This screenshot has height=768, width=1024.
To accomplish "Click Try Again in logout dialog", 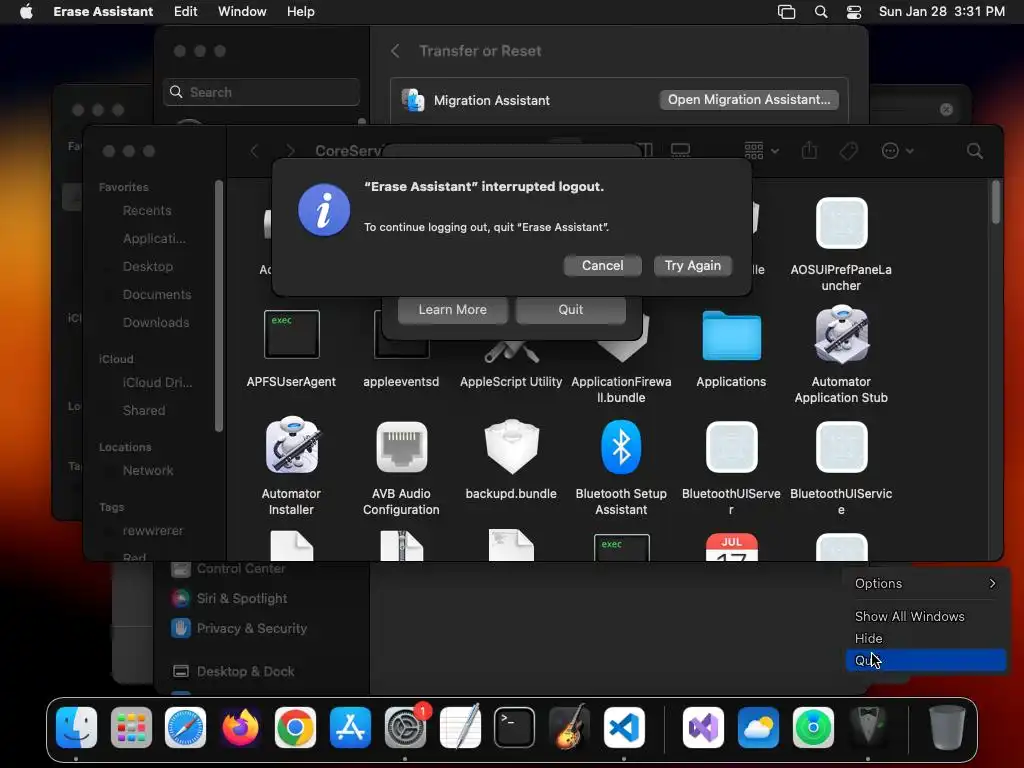I will click(692, 265).
